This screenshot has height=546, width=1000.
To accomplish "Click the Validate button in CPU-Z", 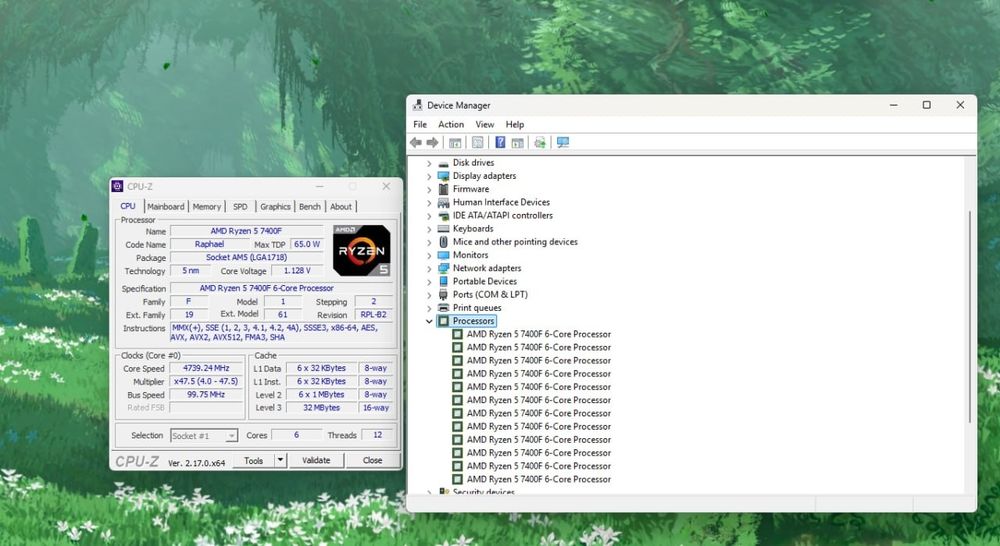I will [316, 460].
